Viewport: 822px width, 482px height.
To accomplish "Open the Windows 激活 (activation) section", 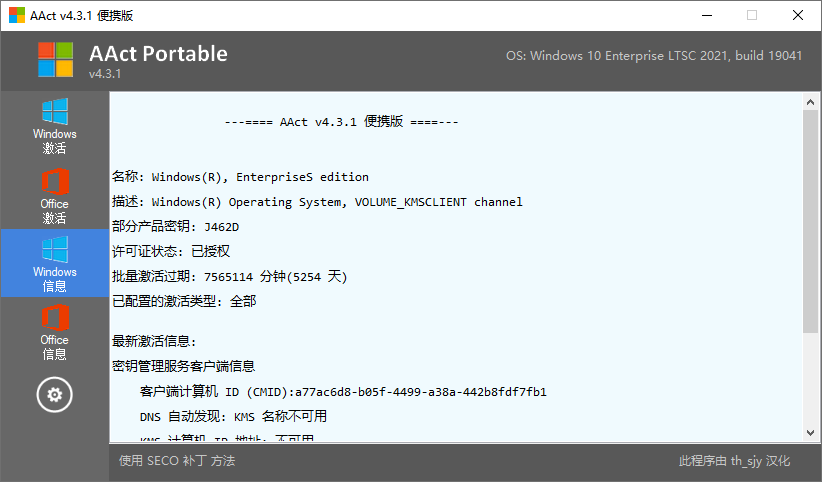I will (x=54, y=126).
